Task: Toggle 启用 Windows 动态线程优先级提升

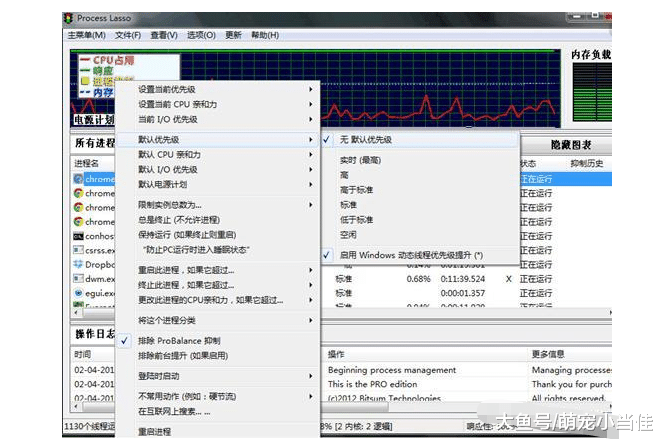Action: coord(419,255)
